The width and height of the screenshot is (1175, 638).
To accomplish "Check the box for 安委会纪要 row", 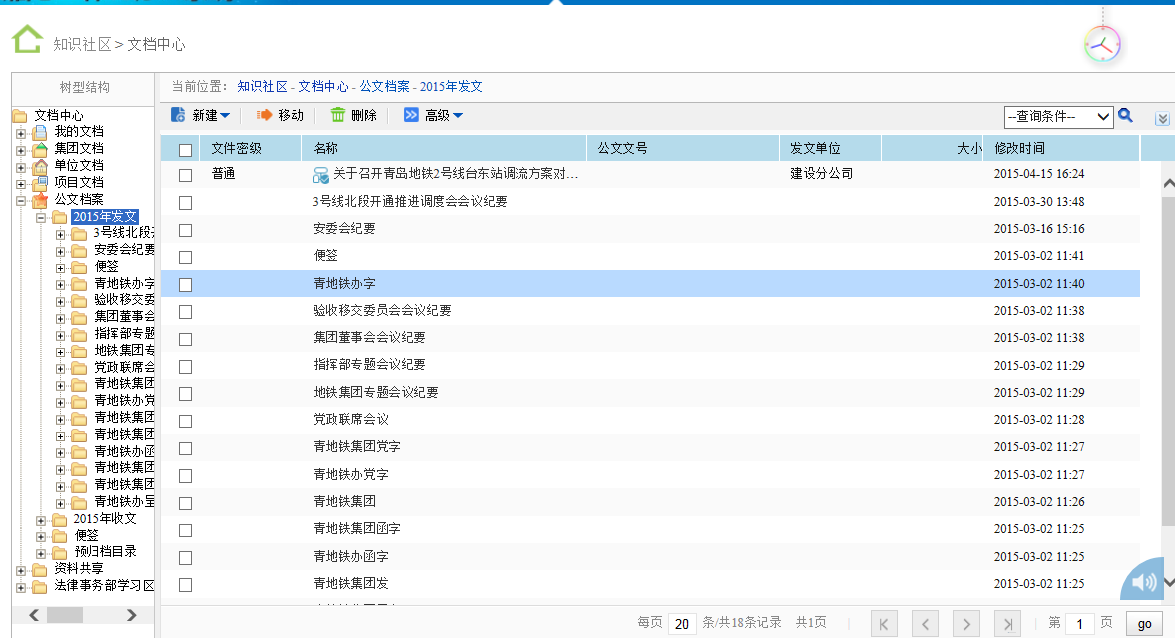I will tap(185, 230).
